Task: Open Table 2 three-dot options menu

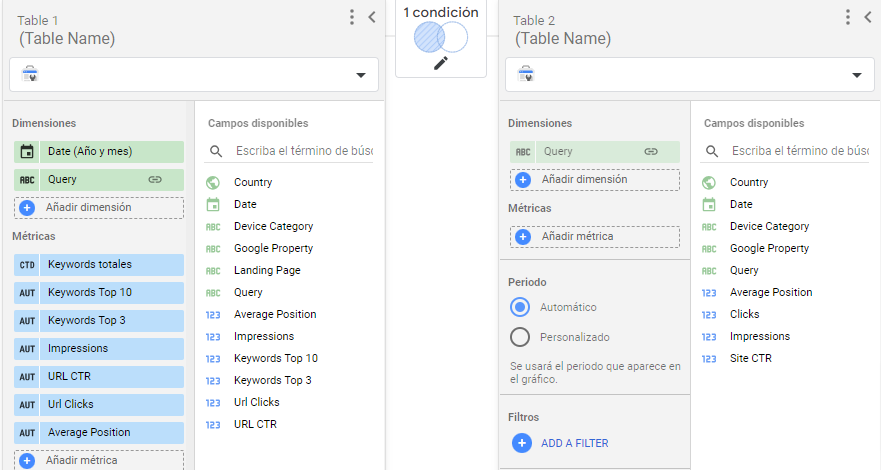Action: (848, 17)
